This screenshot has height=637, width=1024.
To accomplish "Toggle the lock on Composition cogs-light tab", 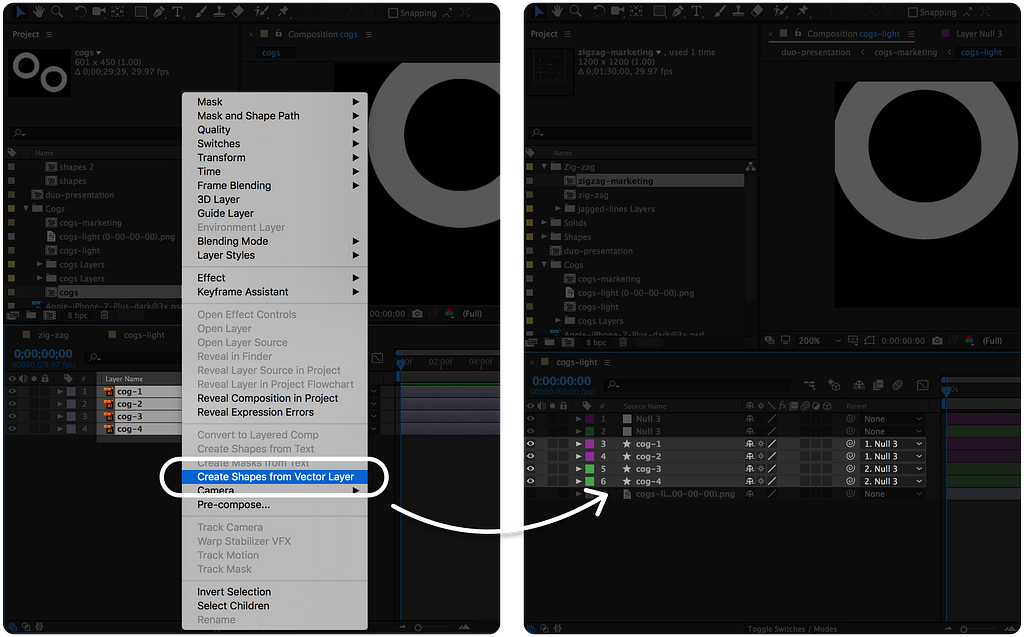I will coord(797,33).
